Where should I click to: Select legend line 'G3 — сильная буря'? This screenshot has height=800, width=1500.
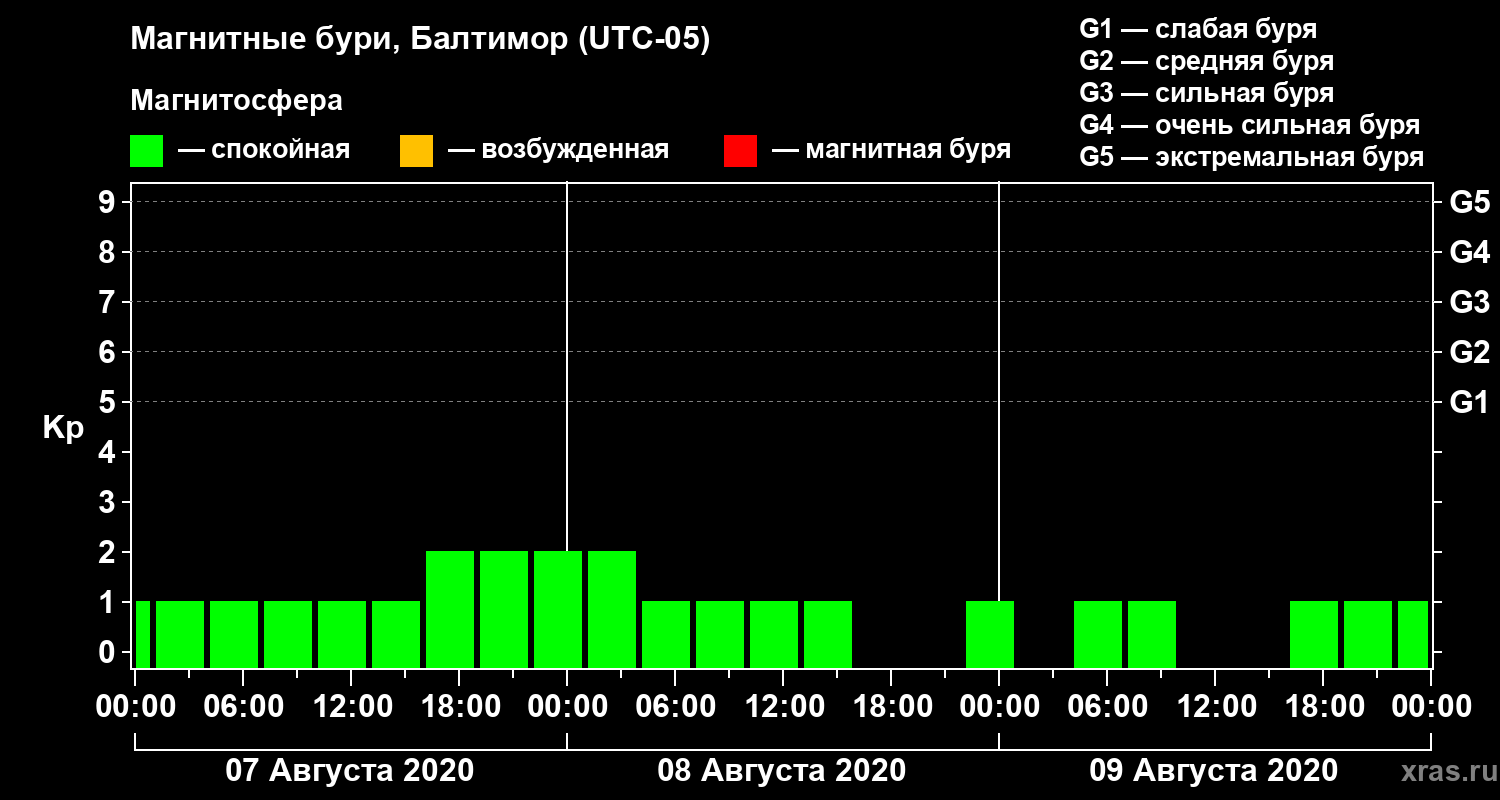(1207, 93)
